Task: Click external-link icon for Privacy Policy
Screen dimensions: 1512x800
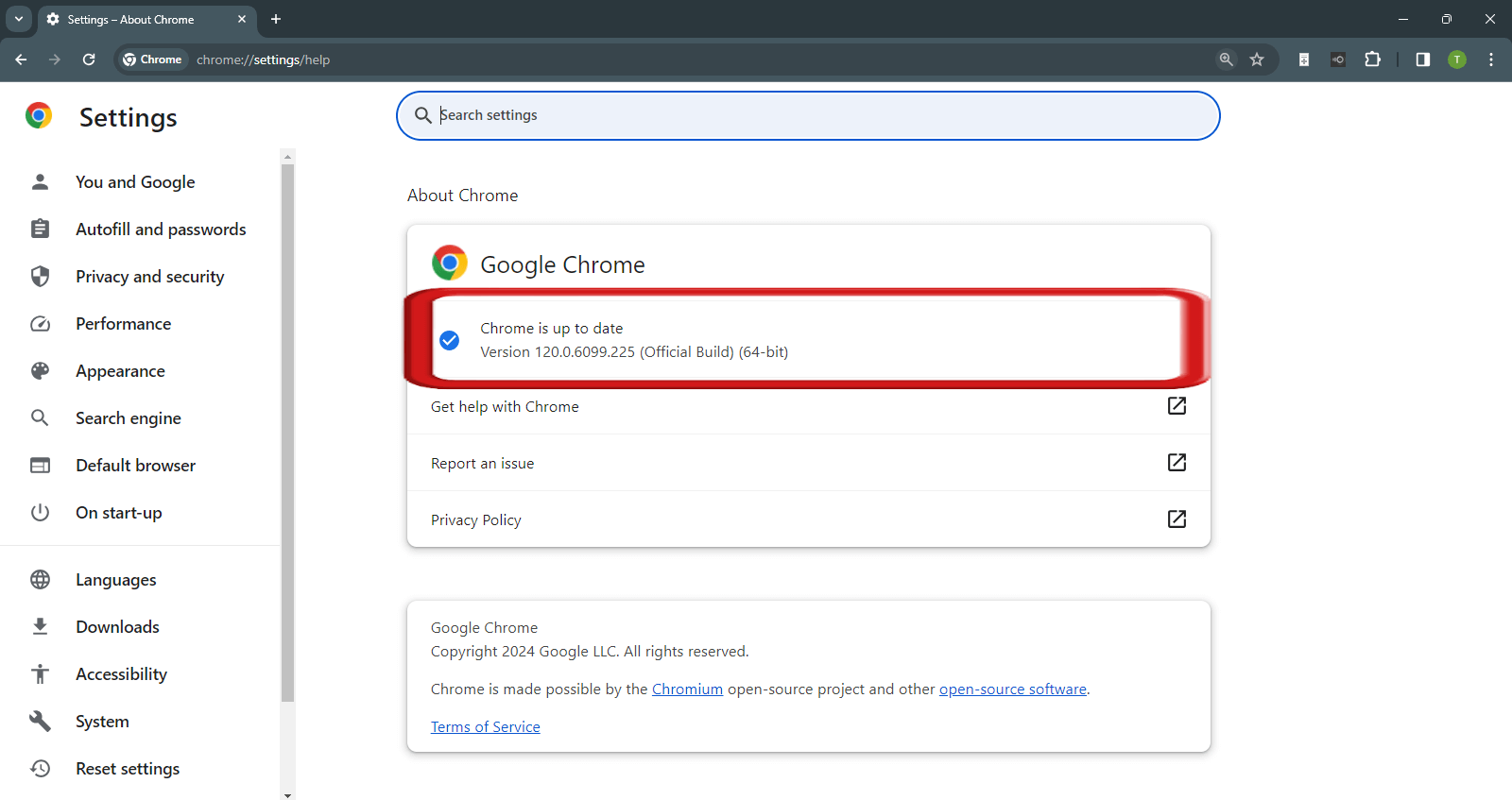Action: (1177, 519)
